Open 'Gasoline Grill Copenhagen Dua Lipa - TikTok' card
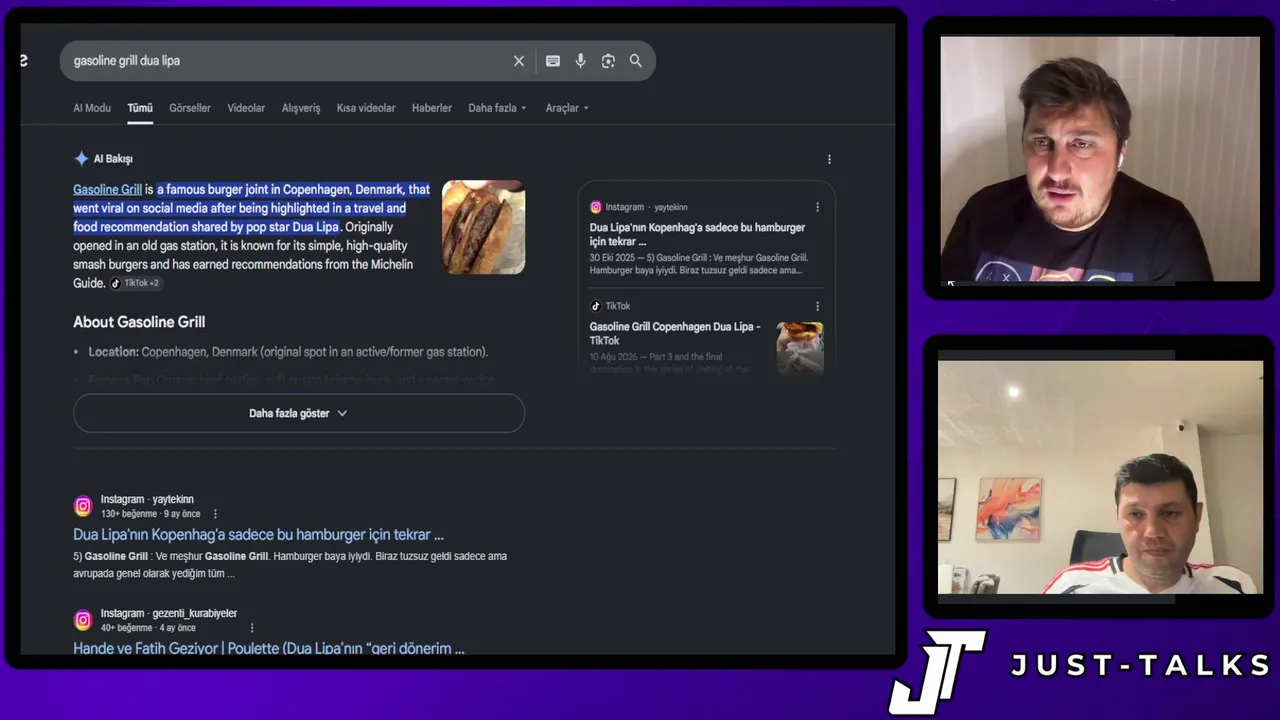The width and height of the screenshot is (1280, 720). 675,333
